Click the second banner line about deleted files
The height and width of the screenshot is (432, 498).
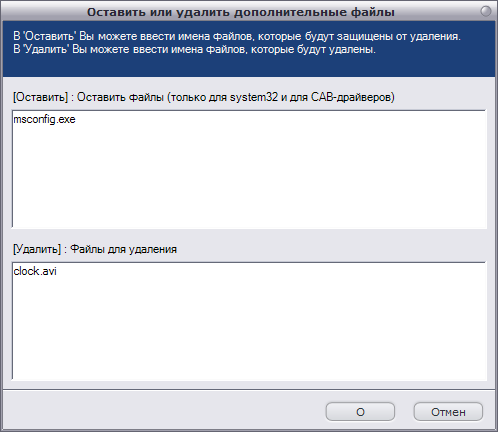tap(194, 50)
